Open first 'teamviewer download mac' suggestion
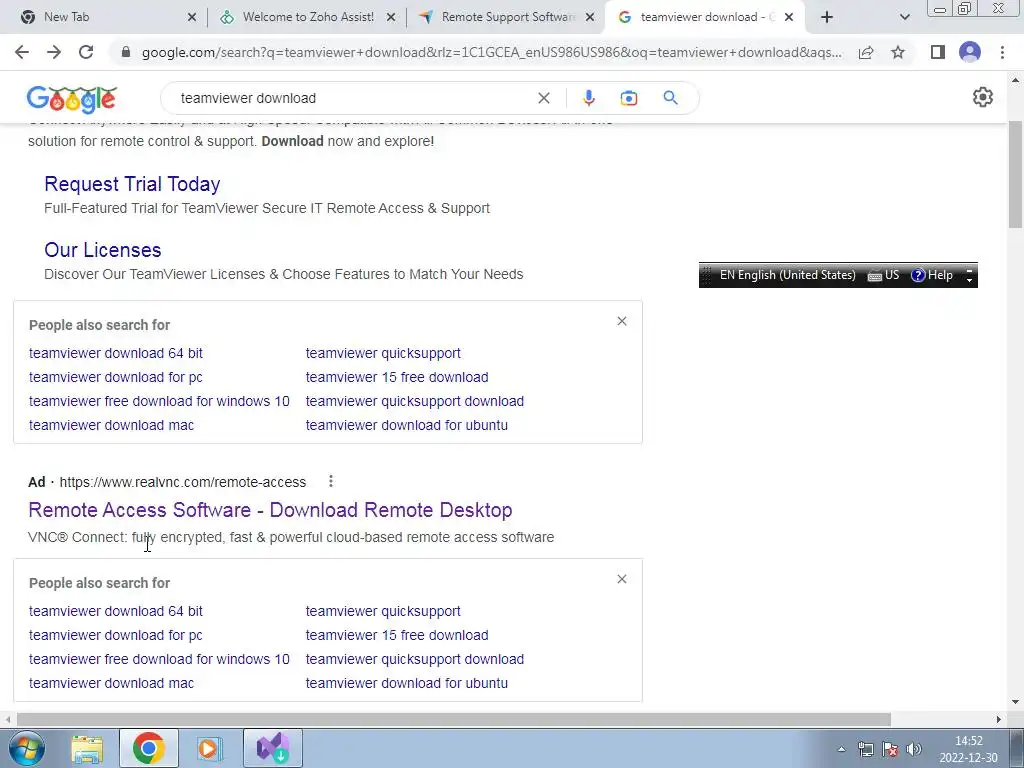 click(x=111, y=425)
